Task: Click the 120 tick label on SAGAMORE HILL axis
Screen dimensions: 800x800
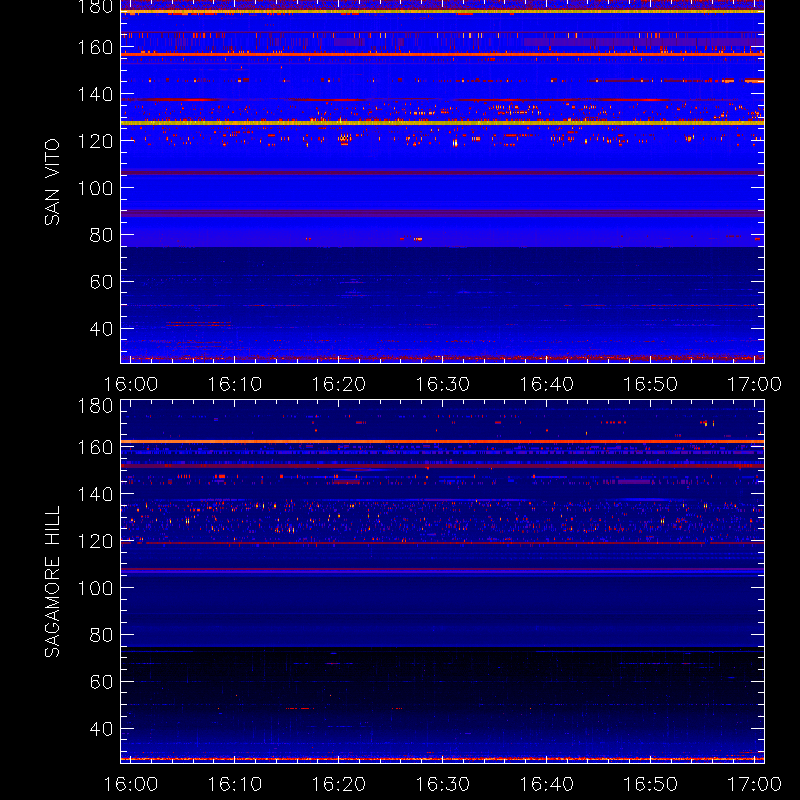Action: pos(95,541)
